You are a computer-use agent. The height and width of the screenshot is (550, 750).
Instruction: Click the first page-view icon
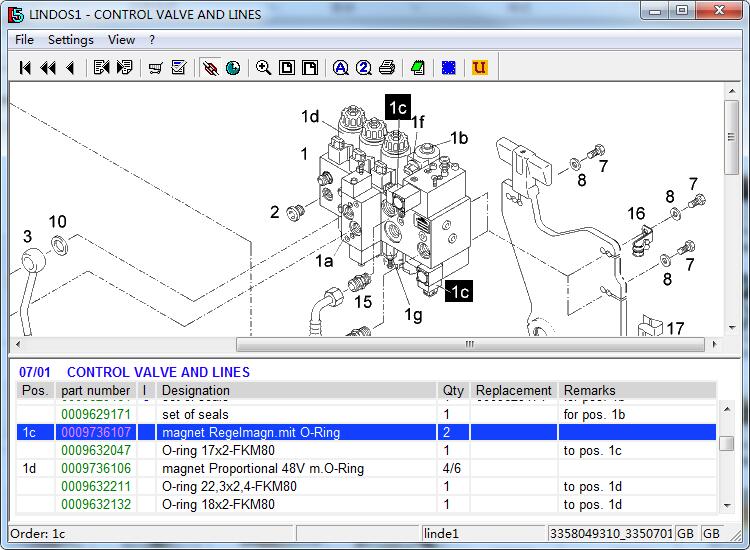(x=287, y=68)
